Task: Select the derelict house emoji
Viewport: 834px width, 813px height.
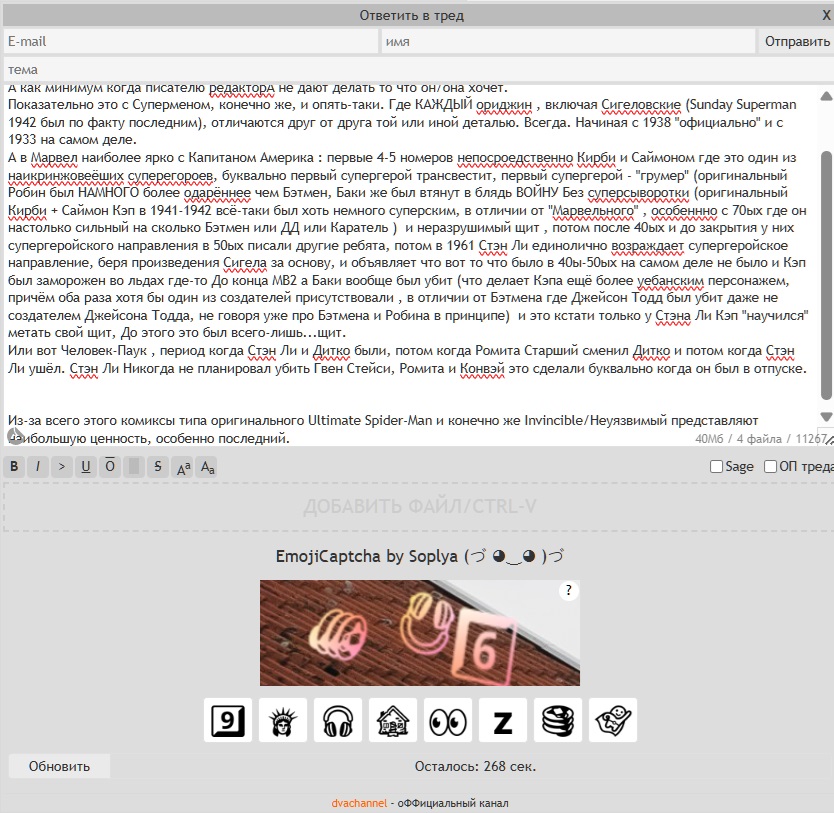Action: pyautogui.click(x=393, y=720)
